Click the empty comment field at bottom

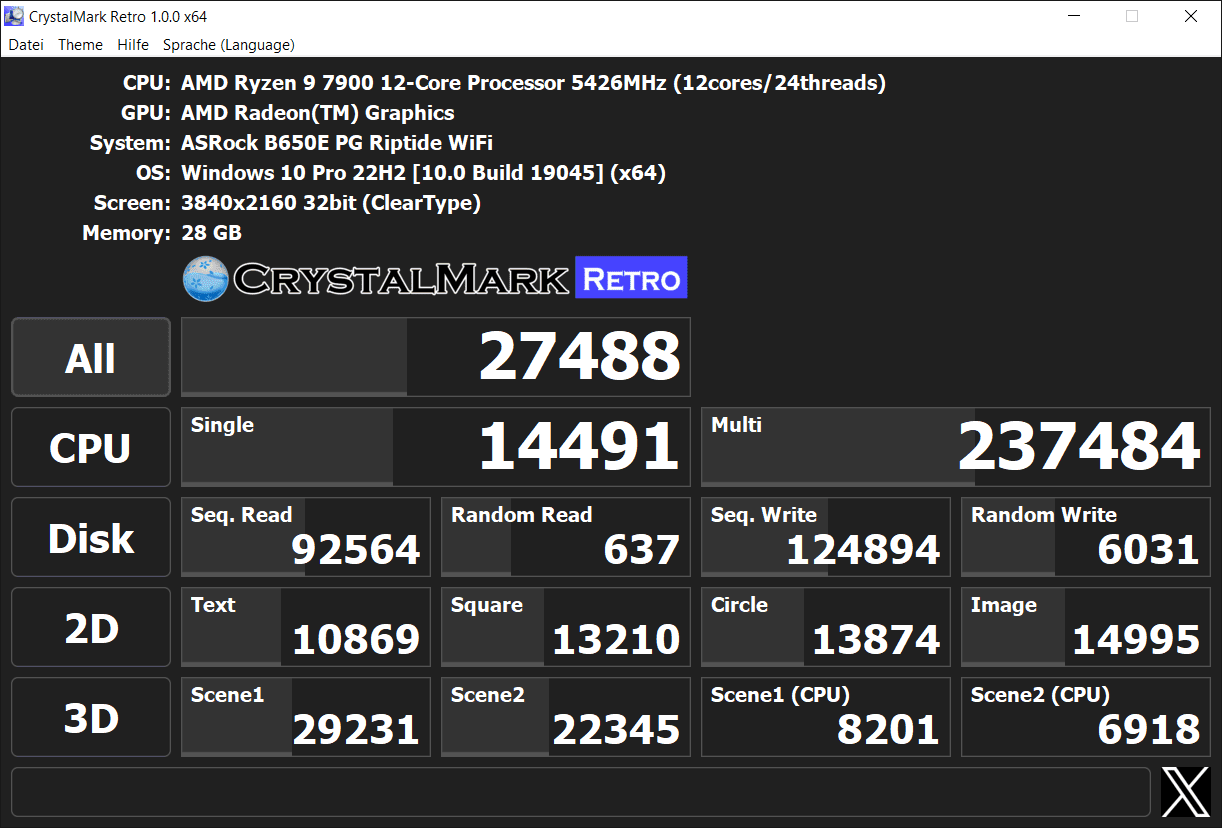[x=581, y=792]
